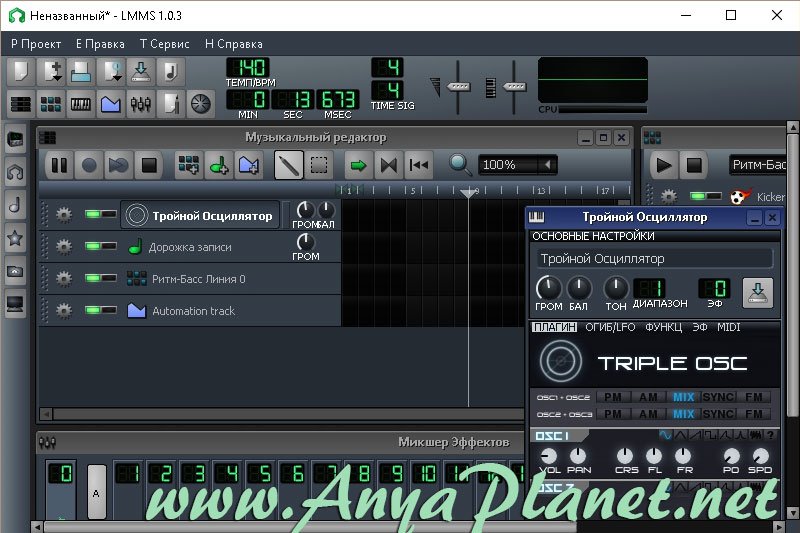Show the controller rack icon
Image resolution: width=800 pixels, height=533 pixels.
(x=201, y=104)
